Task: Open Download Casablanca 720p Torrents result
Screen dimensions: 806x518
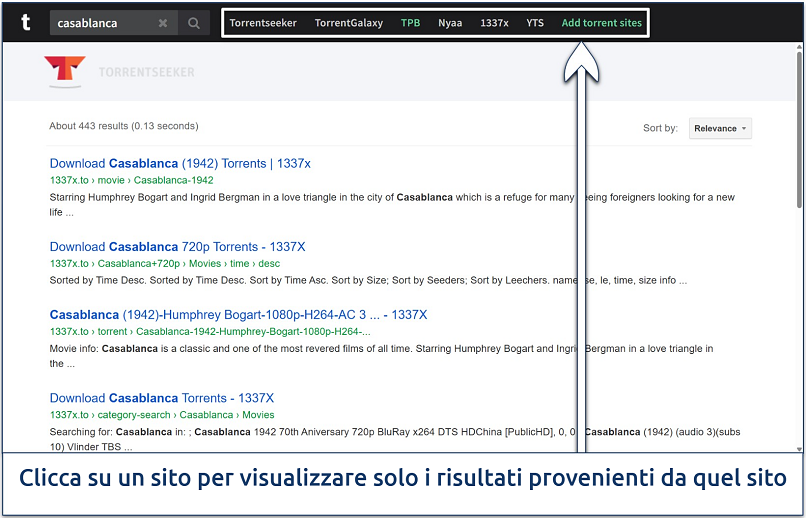Action: click(177, 246)
